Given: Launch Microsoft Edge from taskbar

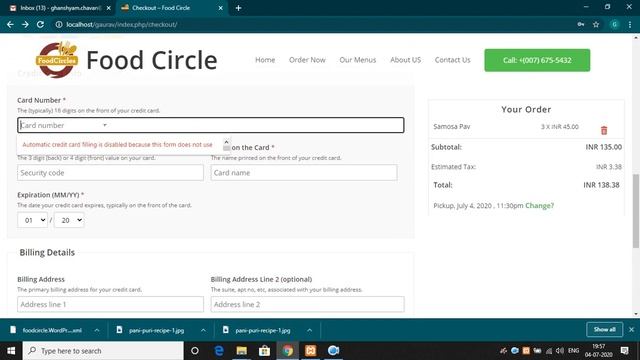Looking at the screenshot, I should pyautogui.click(x=219, y=351).
